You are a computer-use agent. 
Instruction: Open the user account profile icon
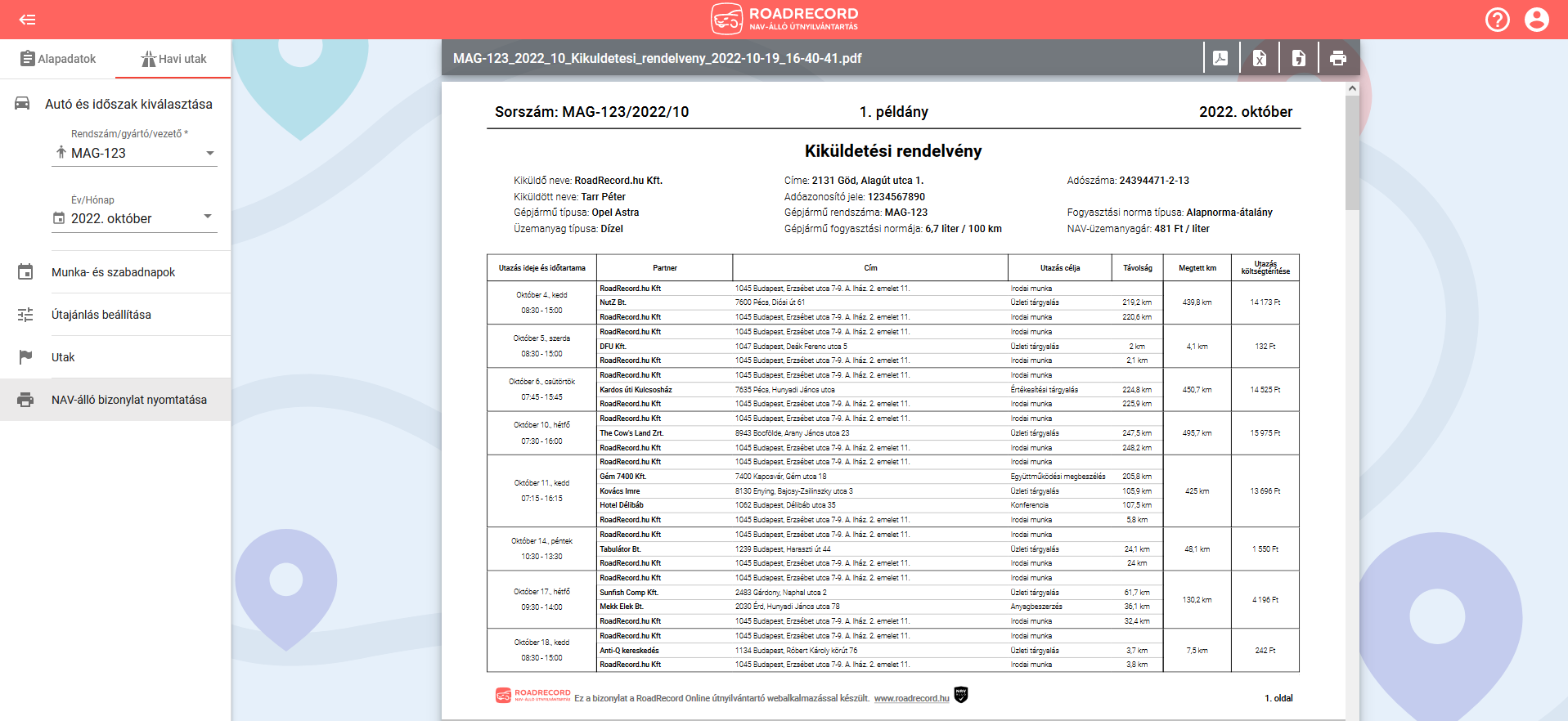tap(1537, 20)
